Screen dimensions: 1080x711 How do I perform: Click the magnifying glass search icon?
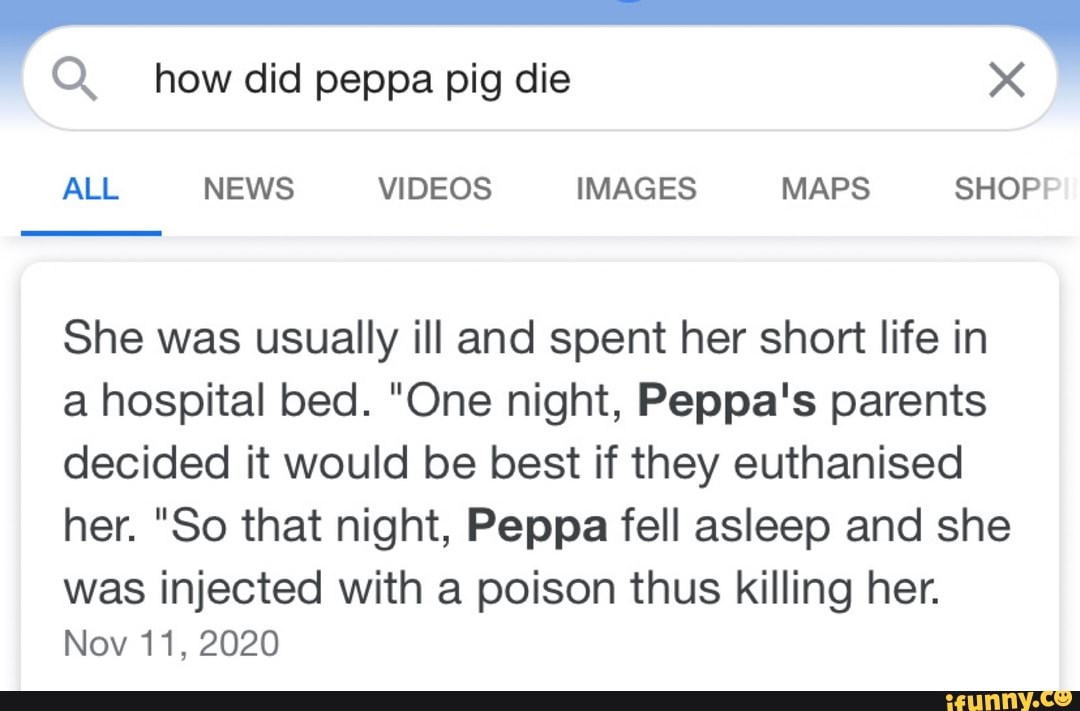coord(74,77)
